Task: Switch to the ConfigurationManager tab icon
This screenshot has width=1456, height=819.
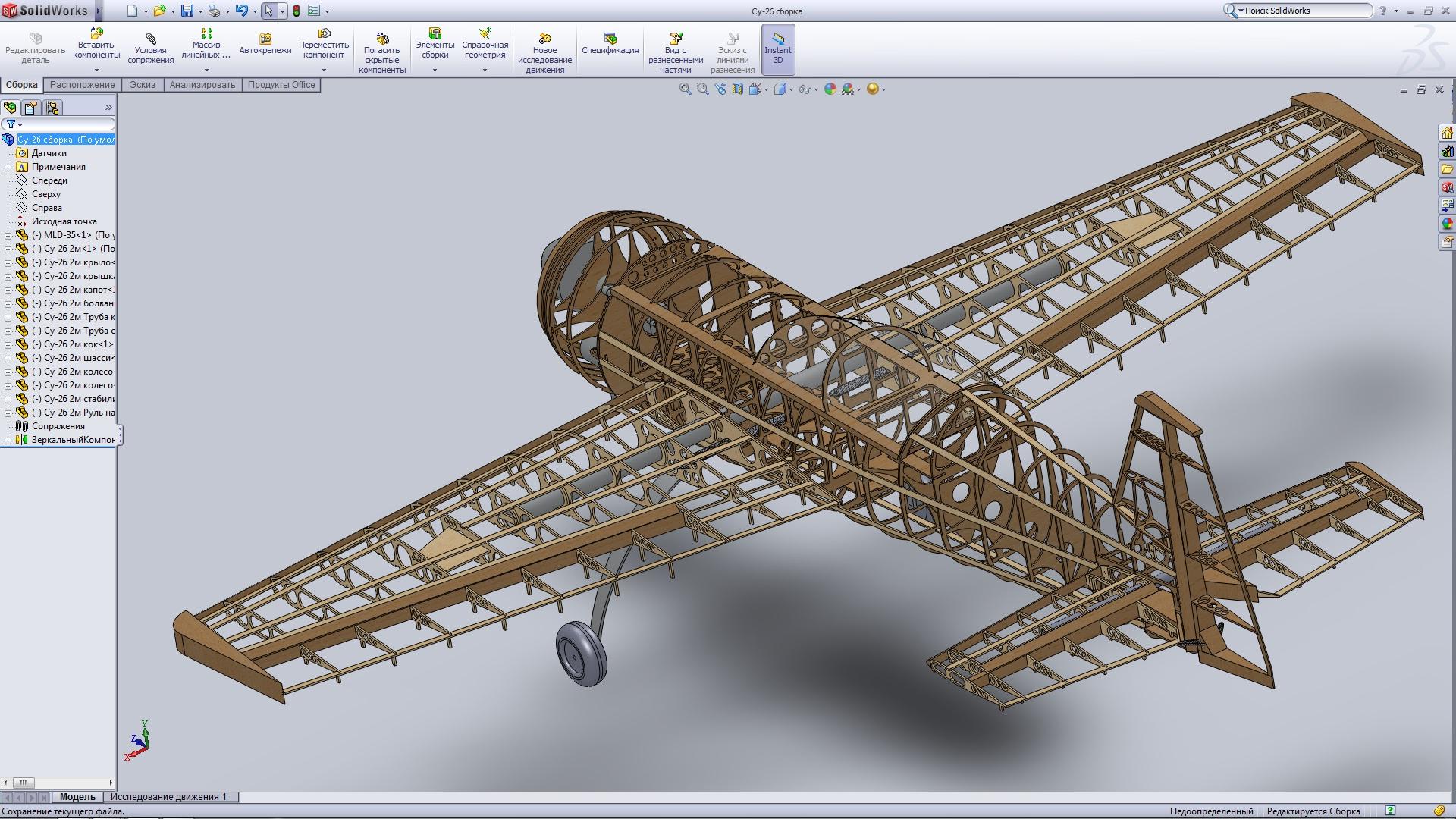Action: 52,108
